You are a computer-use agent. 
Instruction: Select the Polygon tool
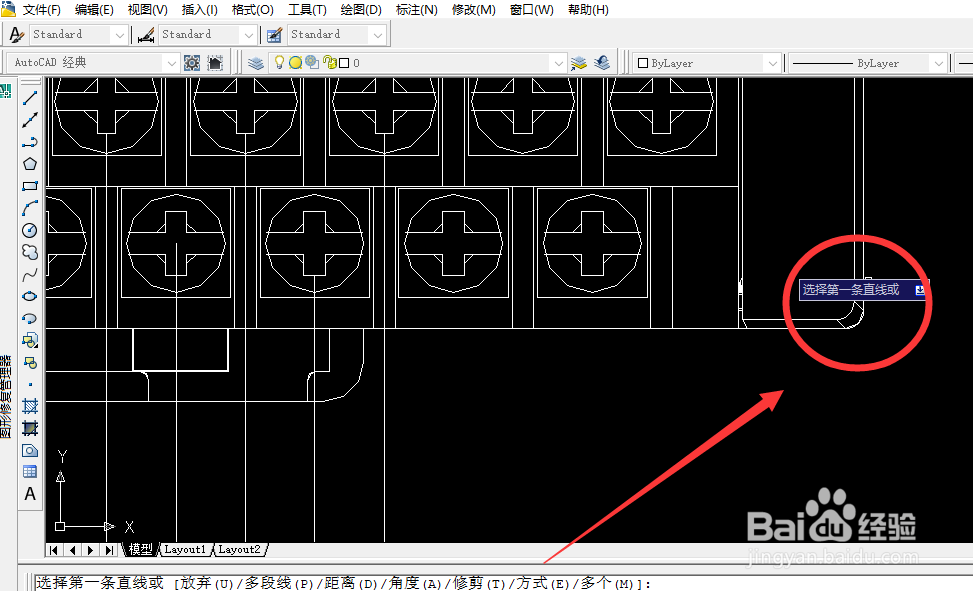click(30, 165)
